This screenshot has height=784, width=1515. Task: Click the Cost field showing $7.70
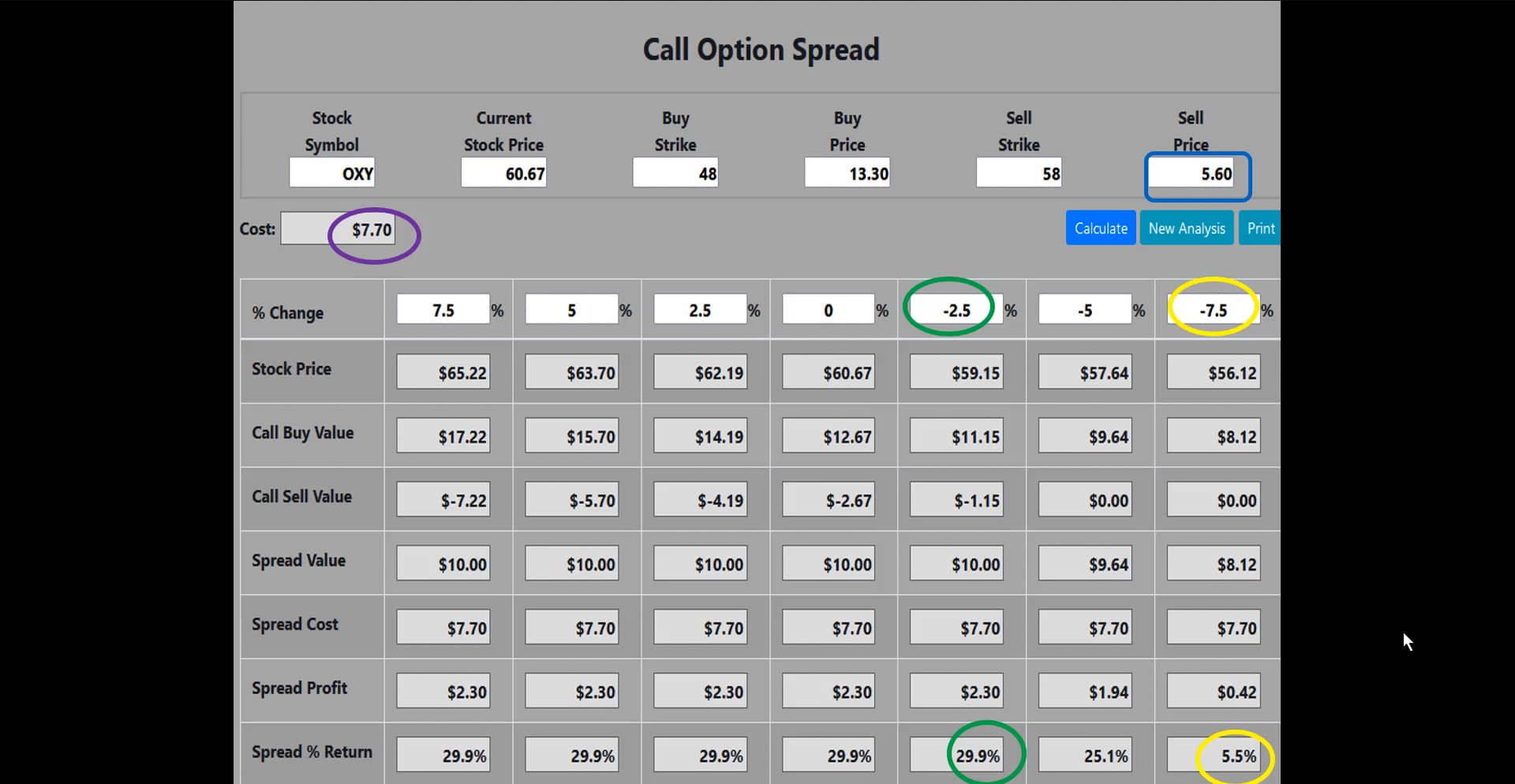pyautogui.click(x=338, y=230)
